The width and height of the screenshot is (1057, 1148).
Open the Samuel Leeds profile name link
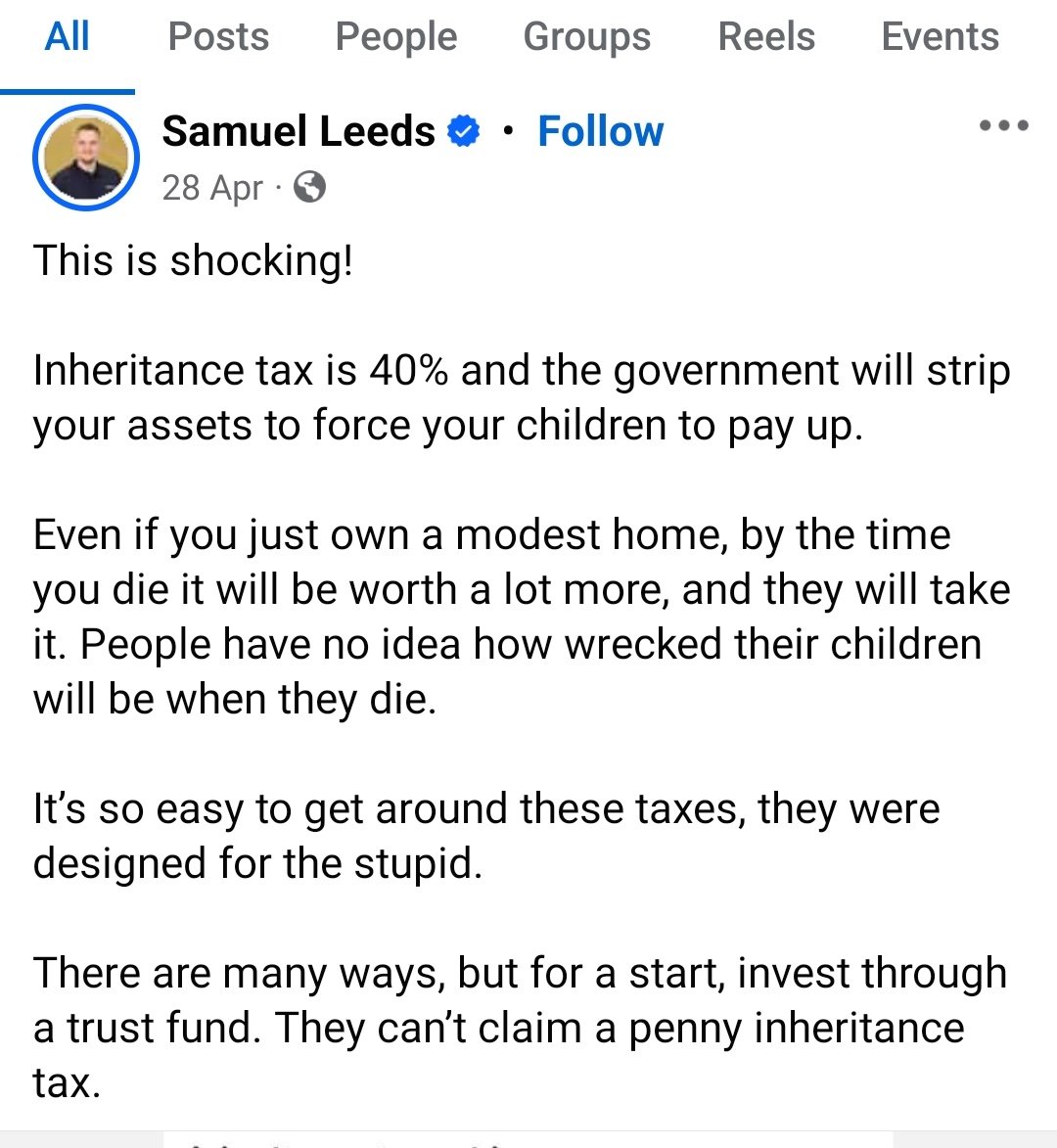[298, 131]
